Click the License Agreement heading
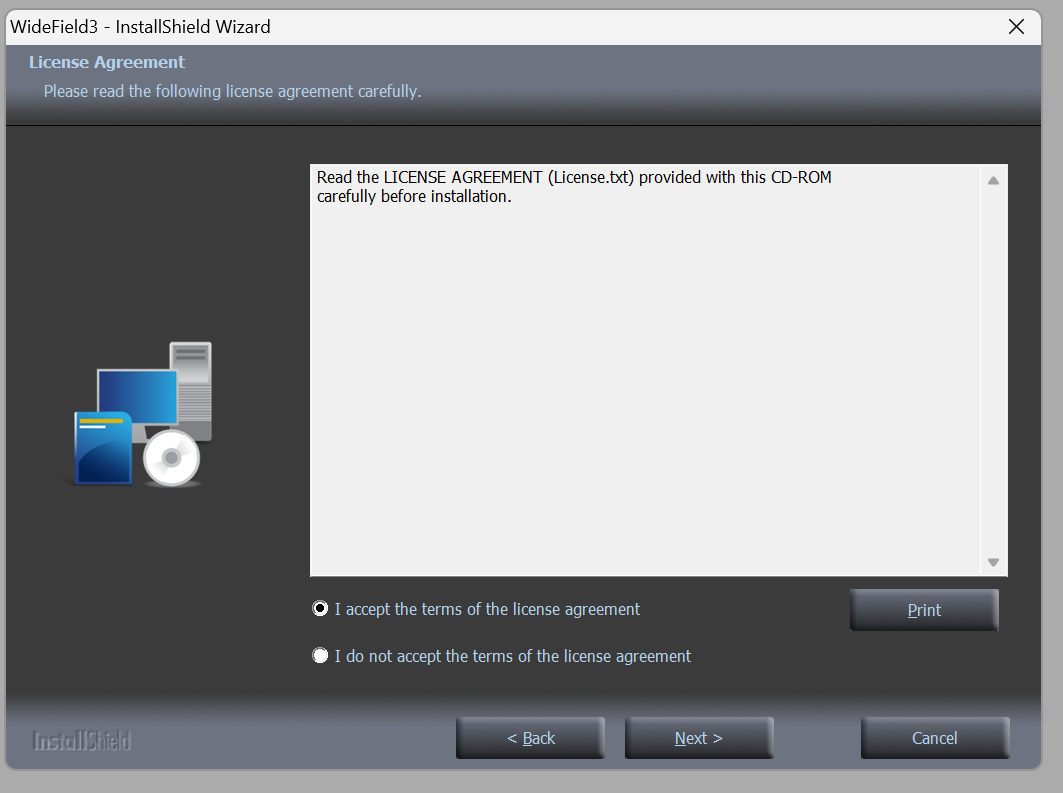Image resolution: width=1063 pixels, height=793 pixels. click(106, 62)
